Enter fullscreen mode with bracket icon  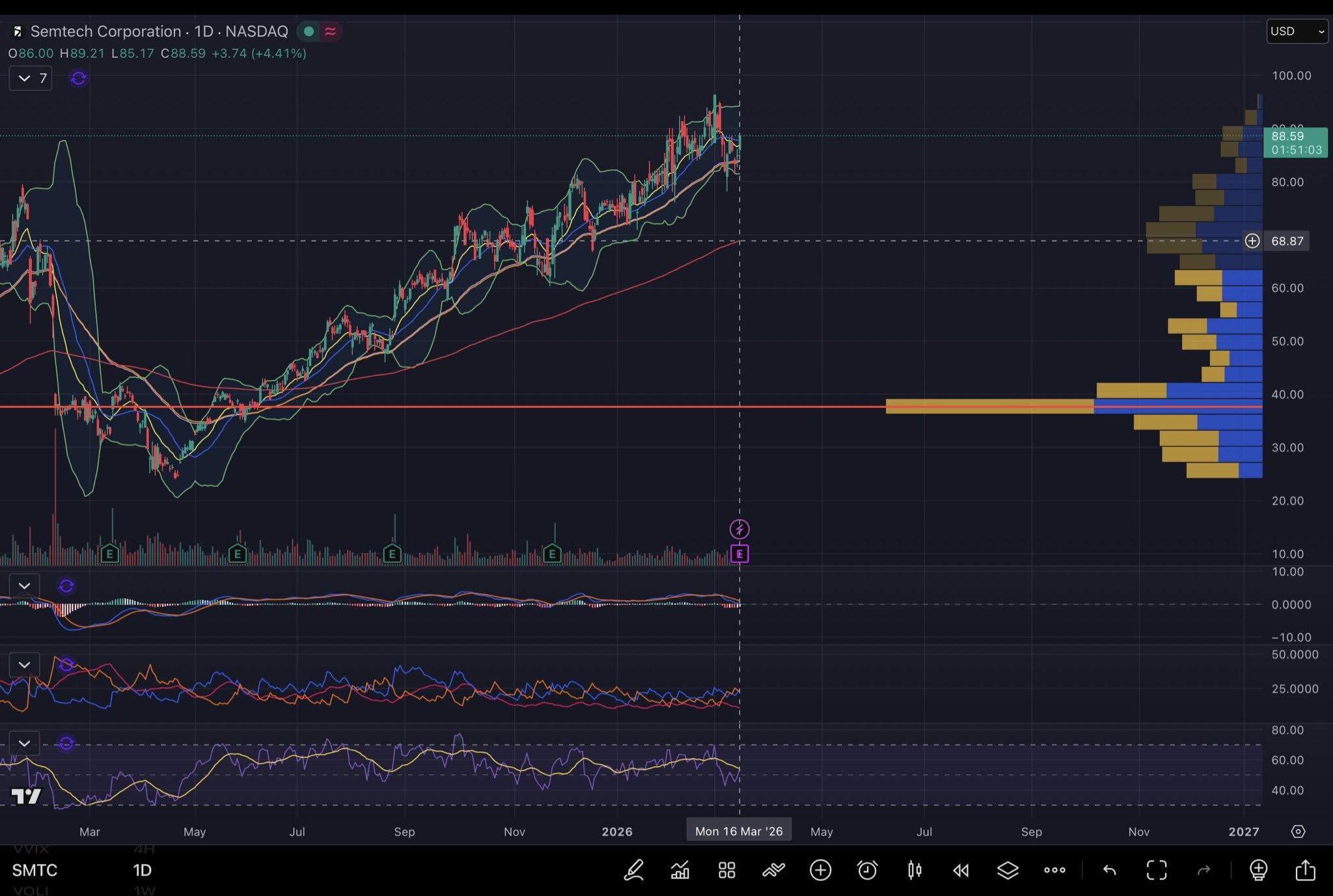point(1157,870)
